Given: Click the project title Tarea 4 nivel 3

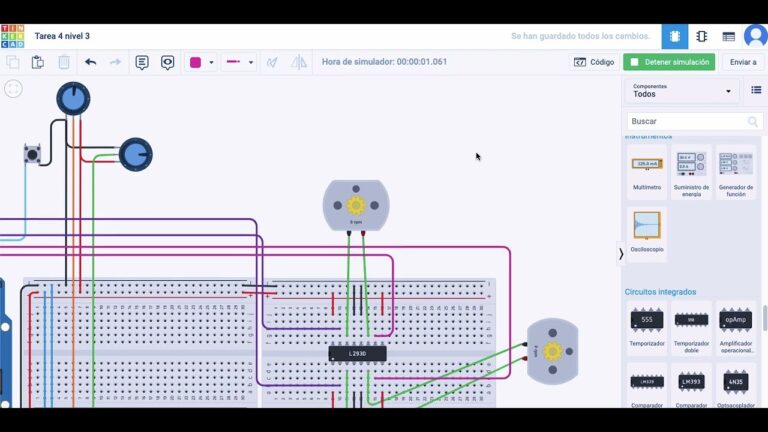Looking at the screenshot, I should [x=62, y=36].
